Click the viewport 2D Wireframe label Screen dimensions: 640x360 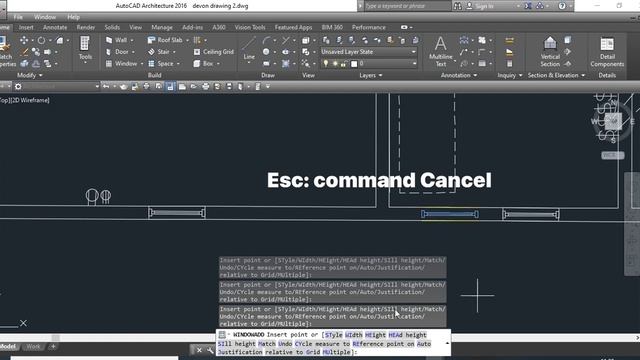pyautogui.click(x=31, y=100)
